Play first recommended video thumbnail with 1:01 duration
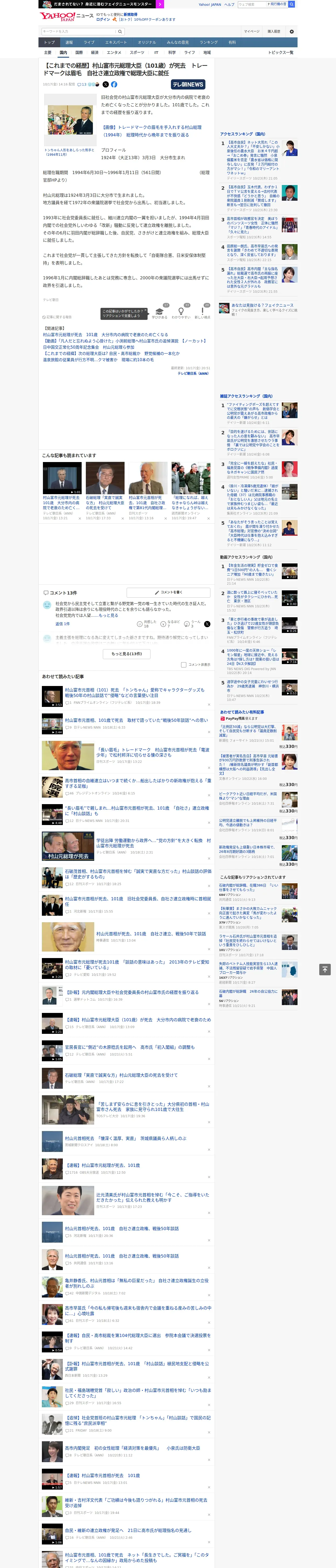Screen dimensions: 336x1568 [62, 478]
